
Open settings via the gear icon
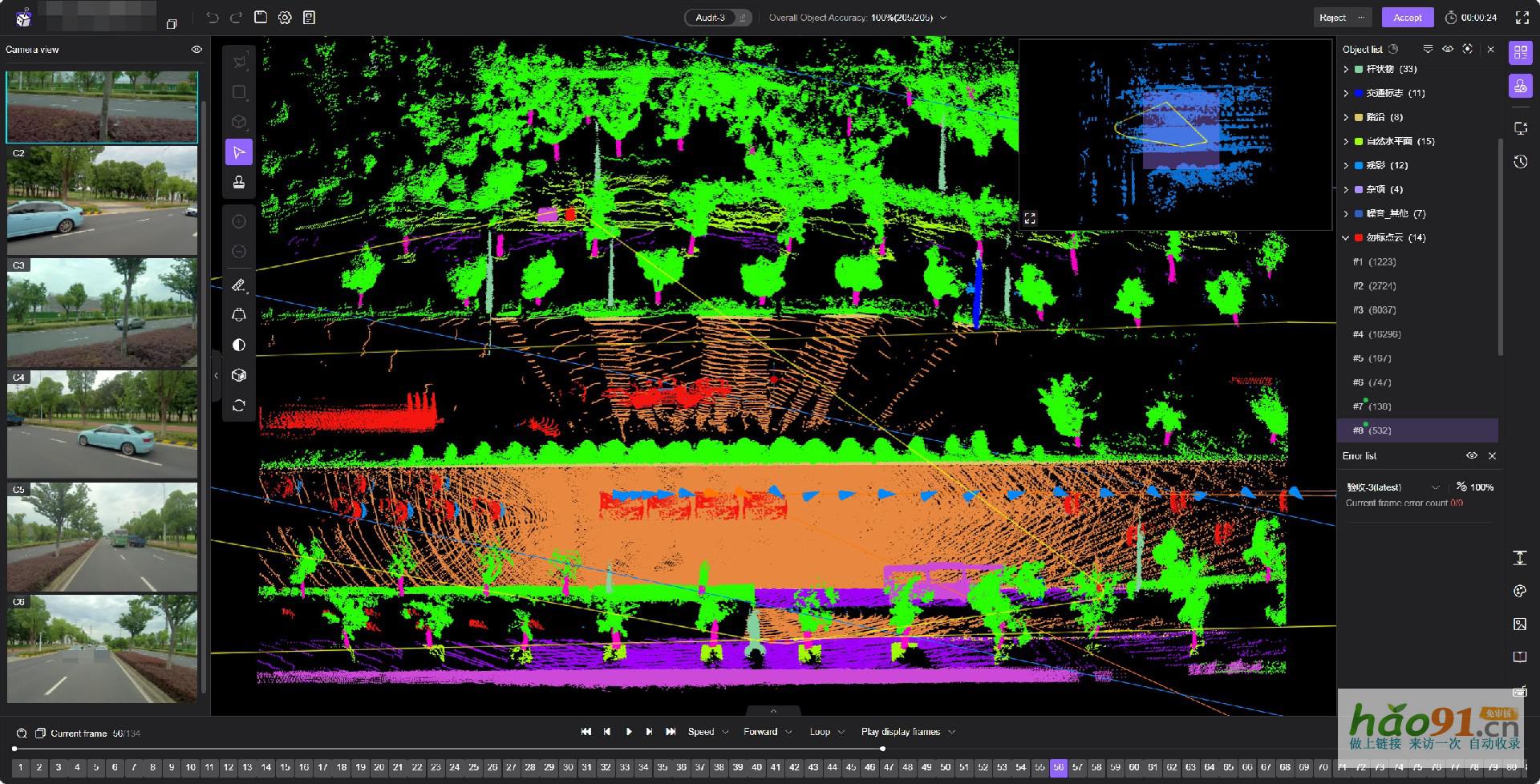pyautogui.click(x=285, y=18)
